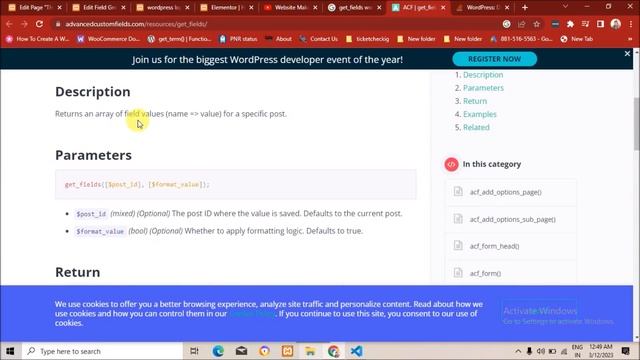Image resolution: width=640 pixels, height=360 pixels.
Task: Open a new browser tab
Action: [524, 7]
